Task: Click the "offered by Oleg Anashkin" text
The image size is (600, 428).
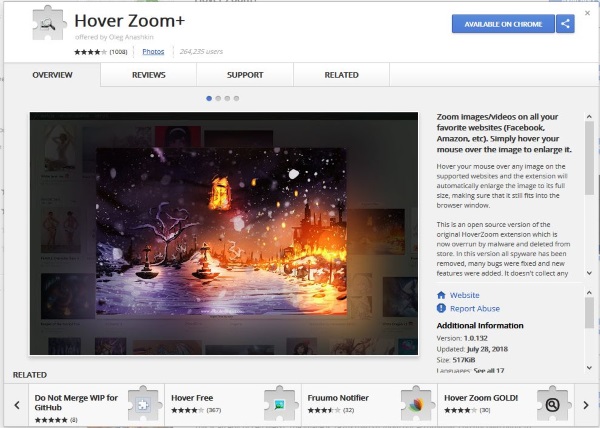Action: pos(114,37)
